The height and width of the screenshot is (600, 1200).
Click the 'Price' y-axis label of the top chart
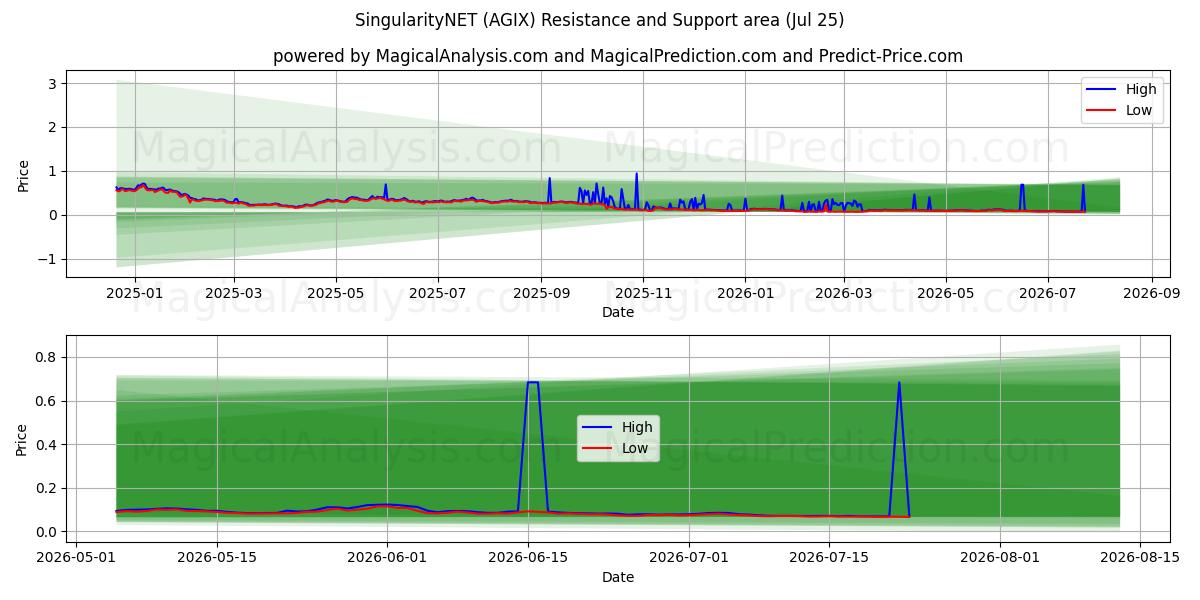[x=23, y=175]
